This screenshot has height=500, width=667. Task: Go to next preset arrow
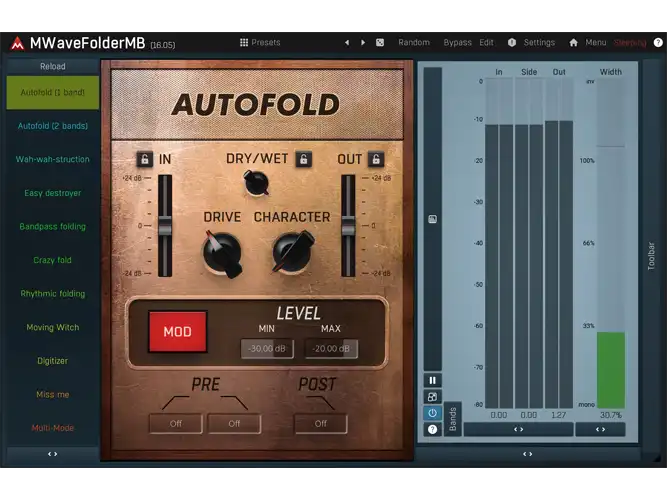pyautogui.click(x=363, y=43)
